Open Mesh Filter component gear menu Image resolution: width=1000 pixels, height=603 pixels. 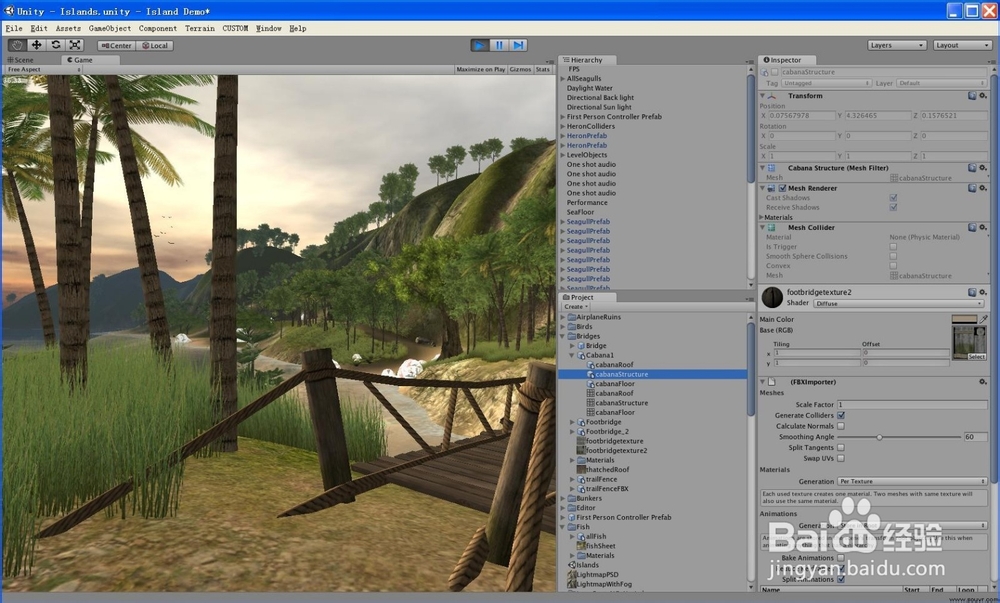click(x=983, y=168)
